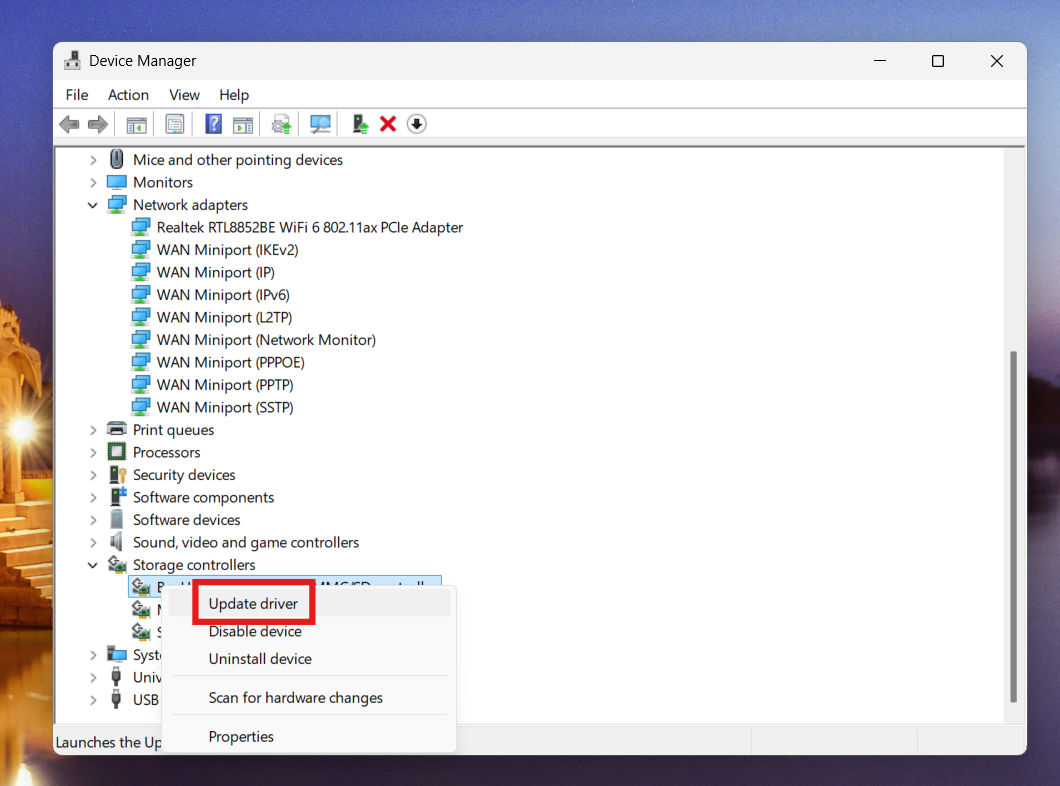Collapse the Network adapters category
This screenshot has width=1060, height=786.
[93, 204]
